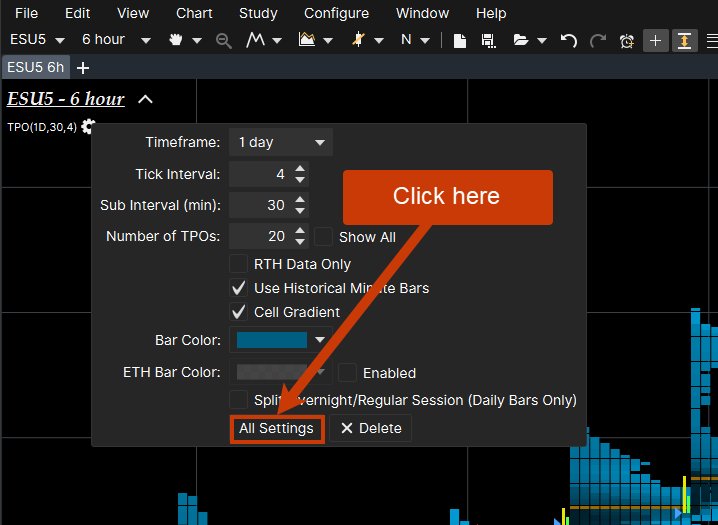Click the blue Bar Color swatch
Viewport: 718px width, 525px height.
(272, 340)
